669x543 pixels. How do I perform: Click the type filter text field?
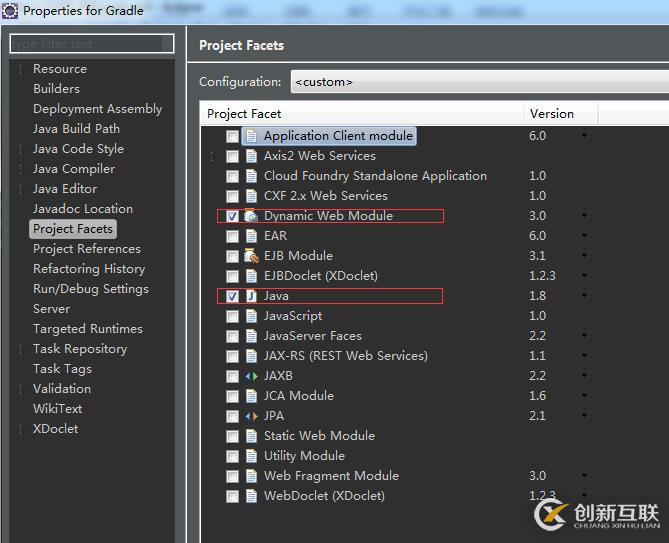pyautogui.click(x=92, y=44)
